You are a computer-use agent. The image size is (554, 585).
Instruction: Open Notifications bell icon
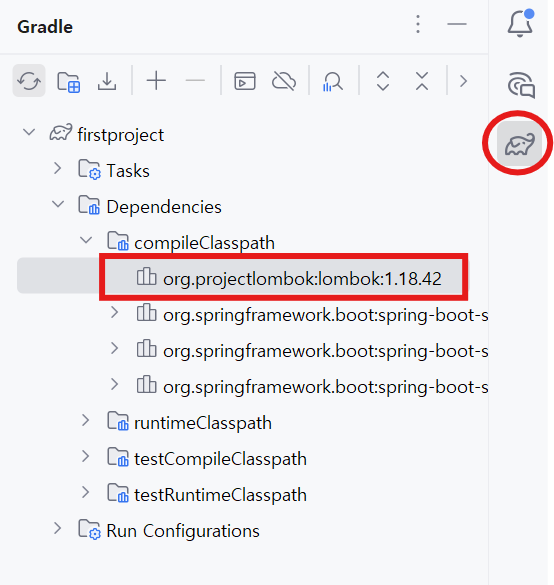tap(520, 23)
